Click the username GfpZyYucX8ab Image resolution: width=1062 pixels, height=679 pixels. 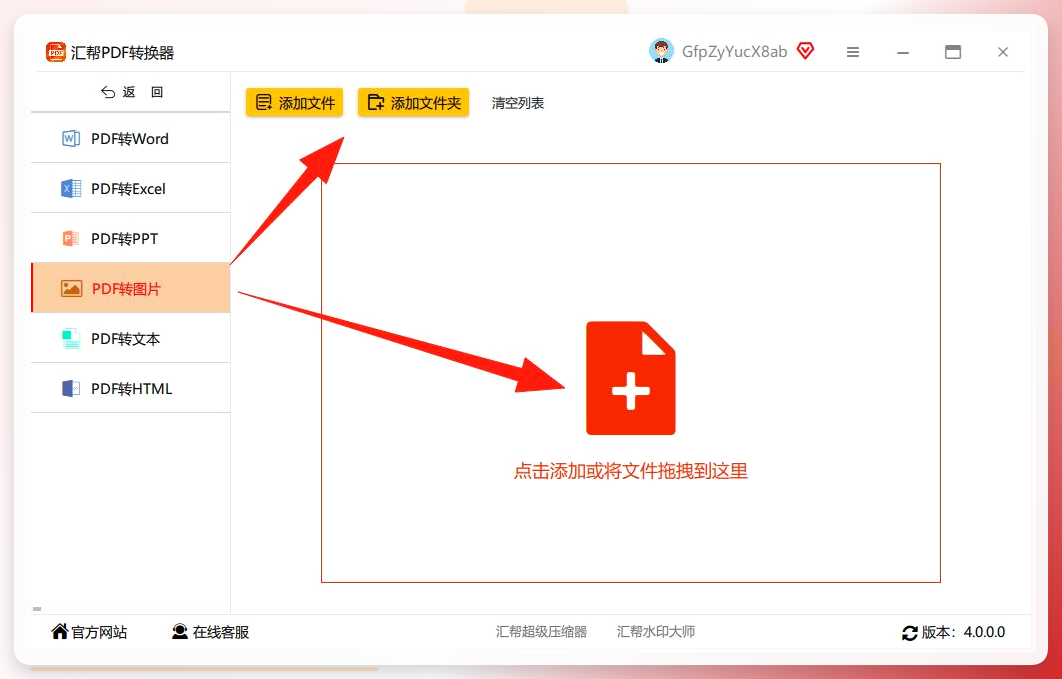coord(734,52)
